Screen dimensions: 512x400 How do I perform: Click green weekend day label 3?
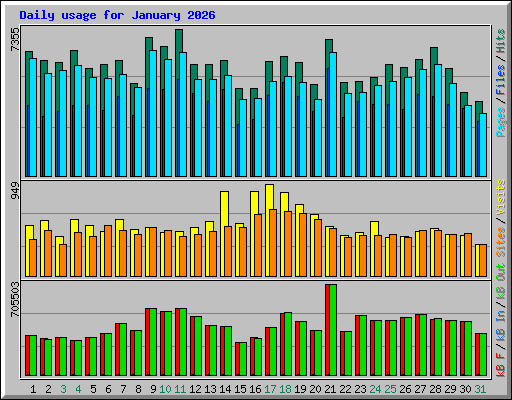point(63,389)
